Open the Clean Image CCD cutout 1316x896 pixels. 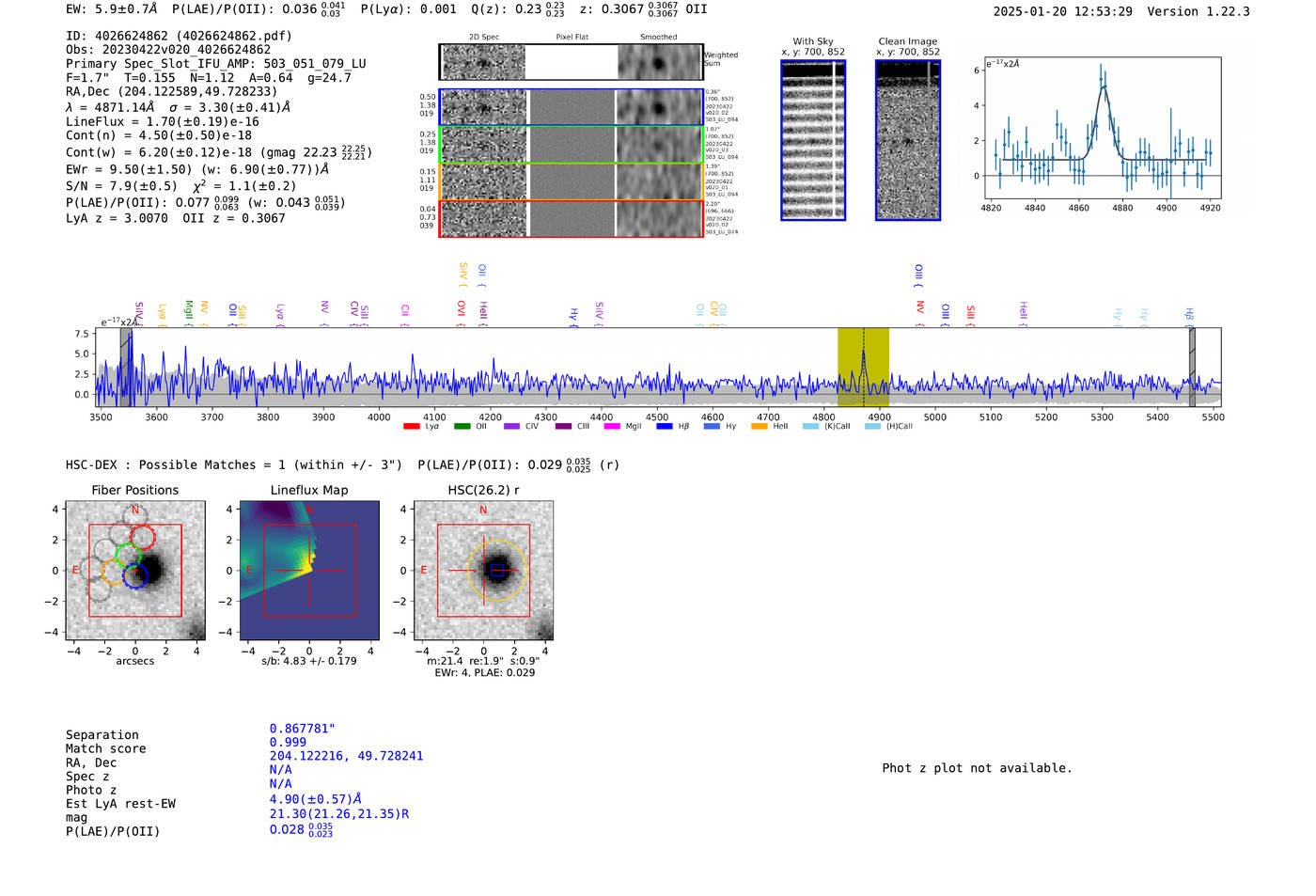click(908, 140)
